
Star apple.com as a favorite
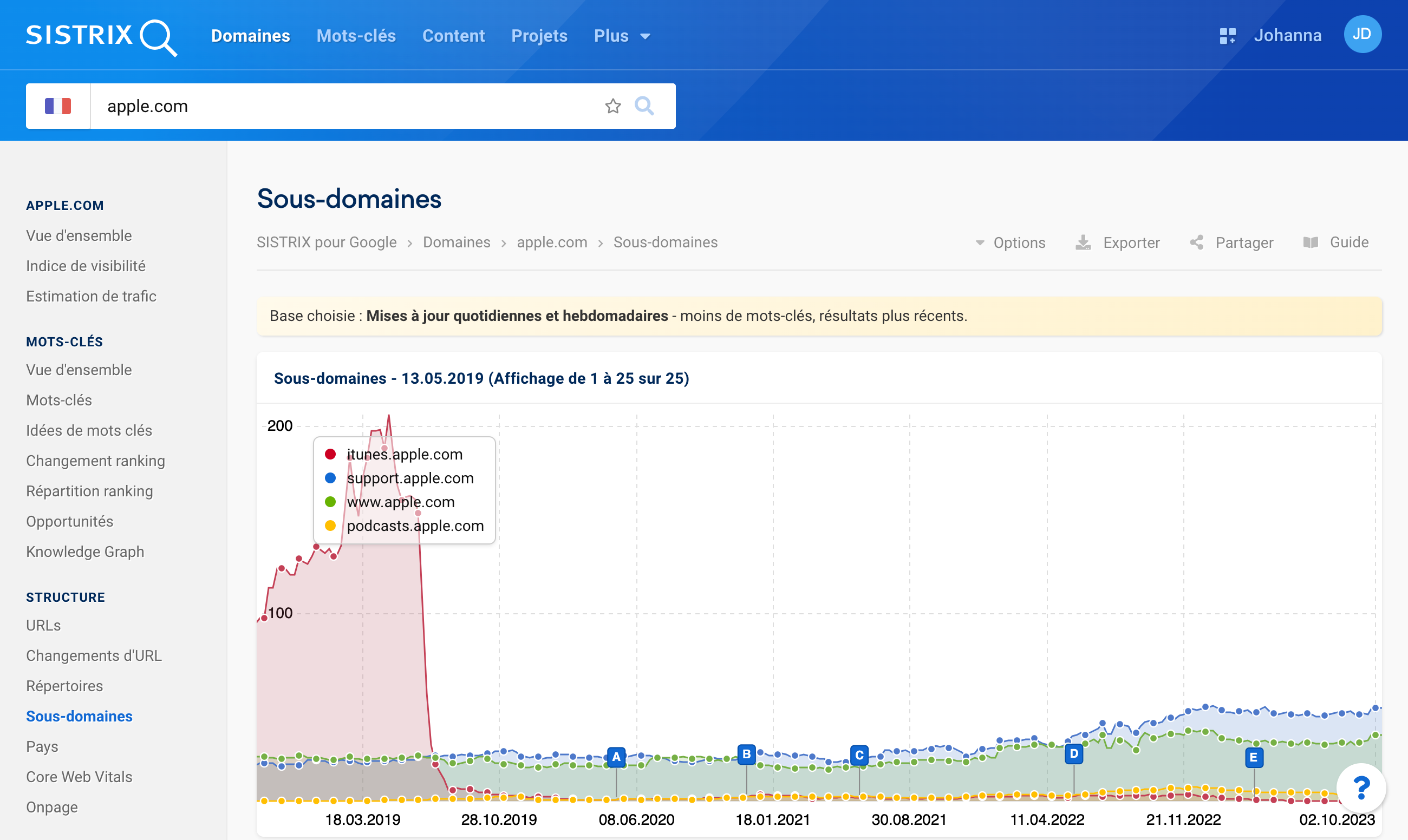coord(613,106)
